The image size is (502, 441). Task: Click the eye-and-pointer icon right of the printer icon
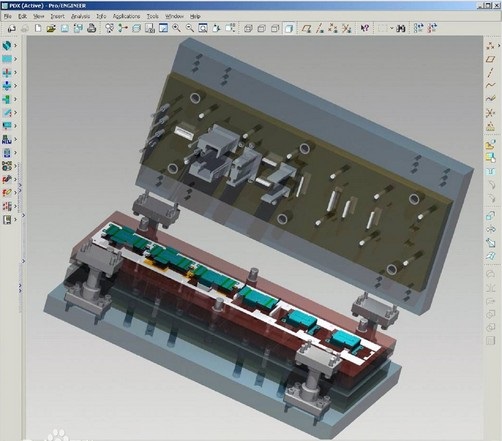(109, 28)
